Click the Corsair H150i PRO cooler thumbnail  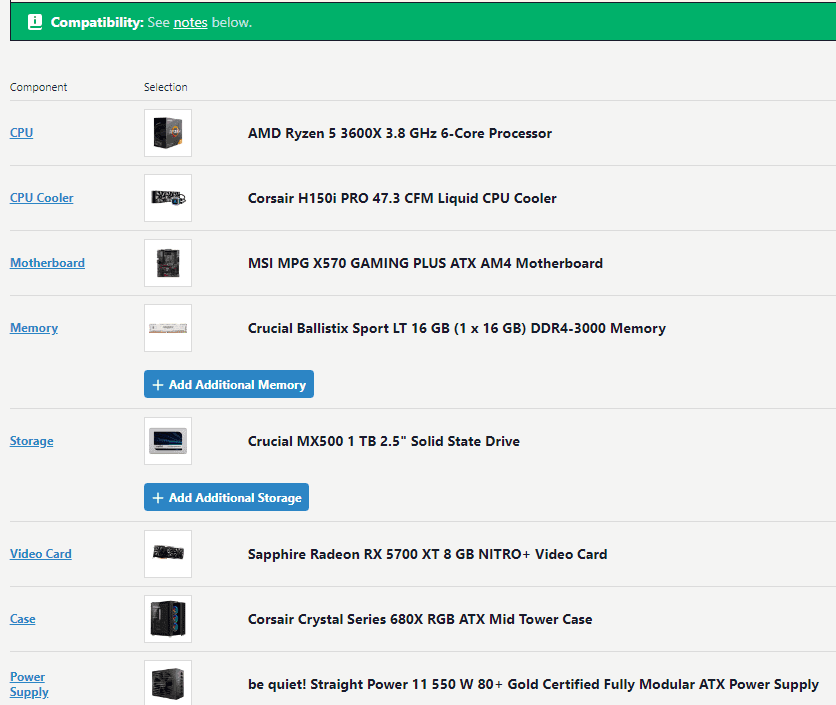point(168,198)
